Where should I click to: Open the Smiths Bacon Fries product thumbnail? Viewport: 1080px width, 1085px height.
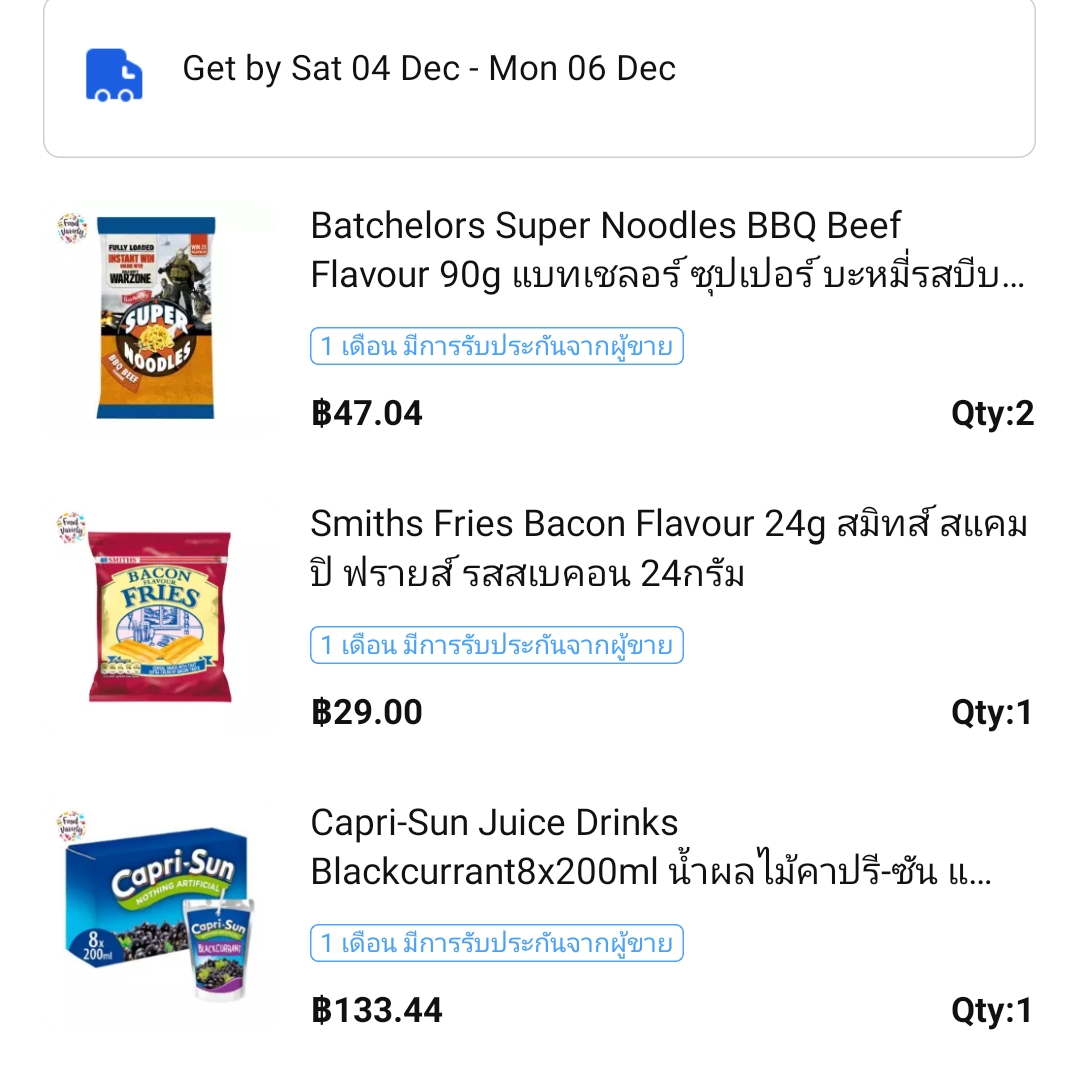(159, 617)
